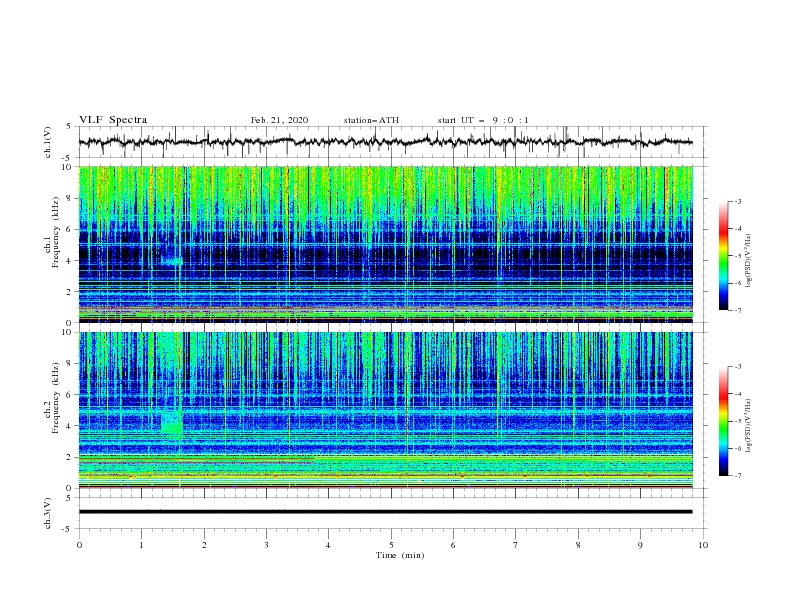
Task: Click time axis end tick label '10'
Action: tap(703, 545)
